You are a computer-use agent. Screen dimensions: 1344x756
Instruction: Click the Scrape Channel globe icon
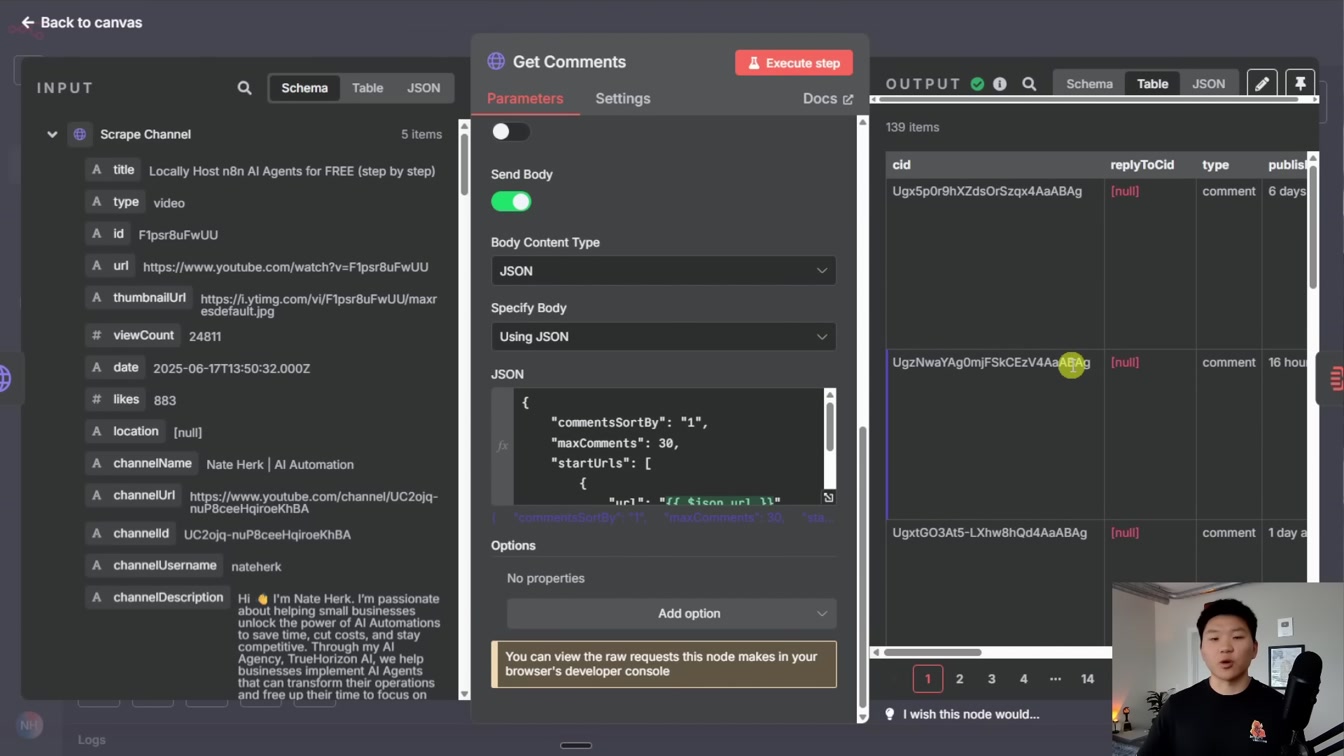tap(80, 134)
